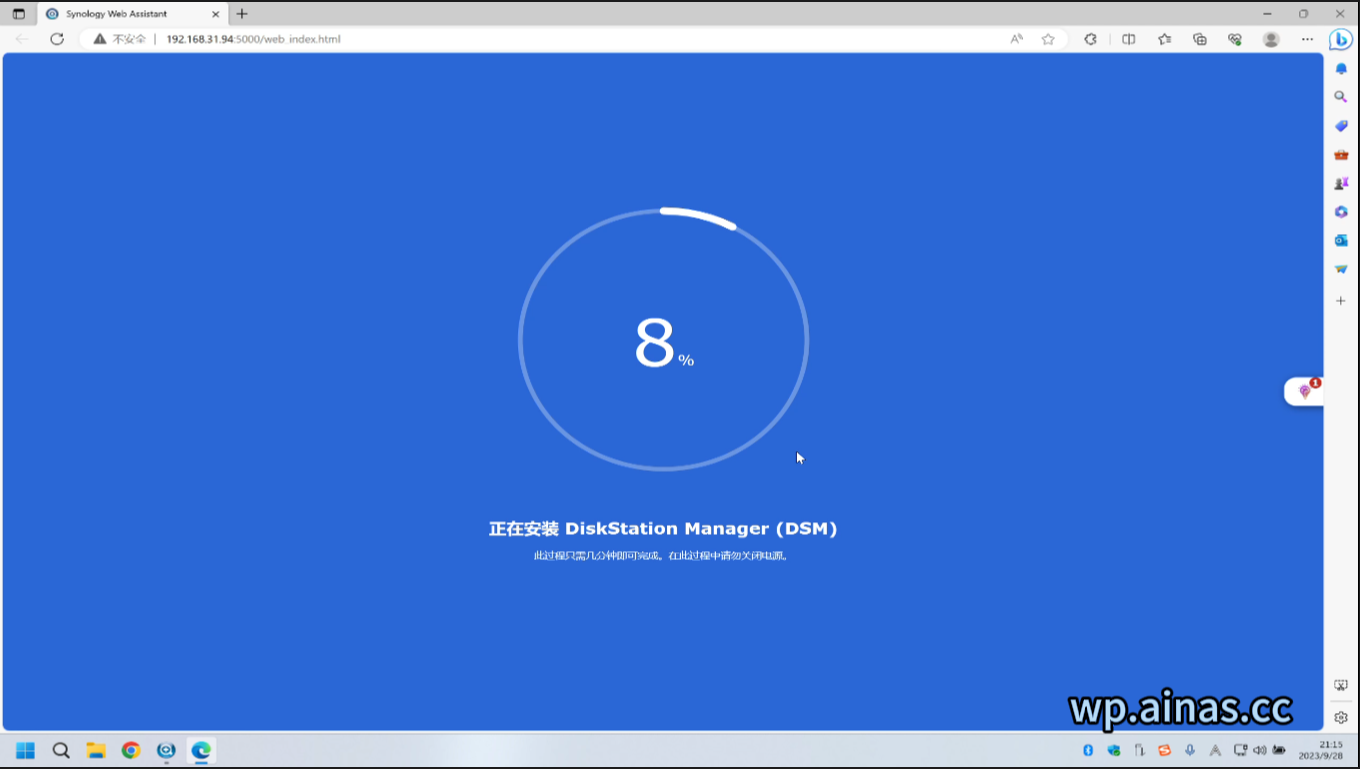This screenshot has height=769, width=1360.
Task: Open the Microsoft 365 sidebar icon
Action: click(1341, 212)
